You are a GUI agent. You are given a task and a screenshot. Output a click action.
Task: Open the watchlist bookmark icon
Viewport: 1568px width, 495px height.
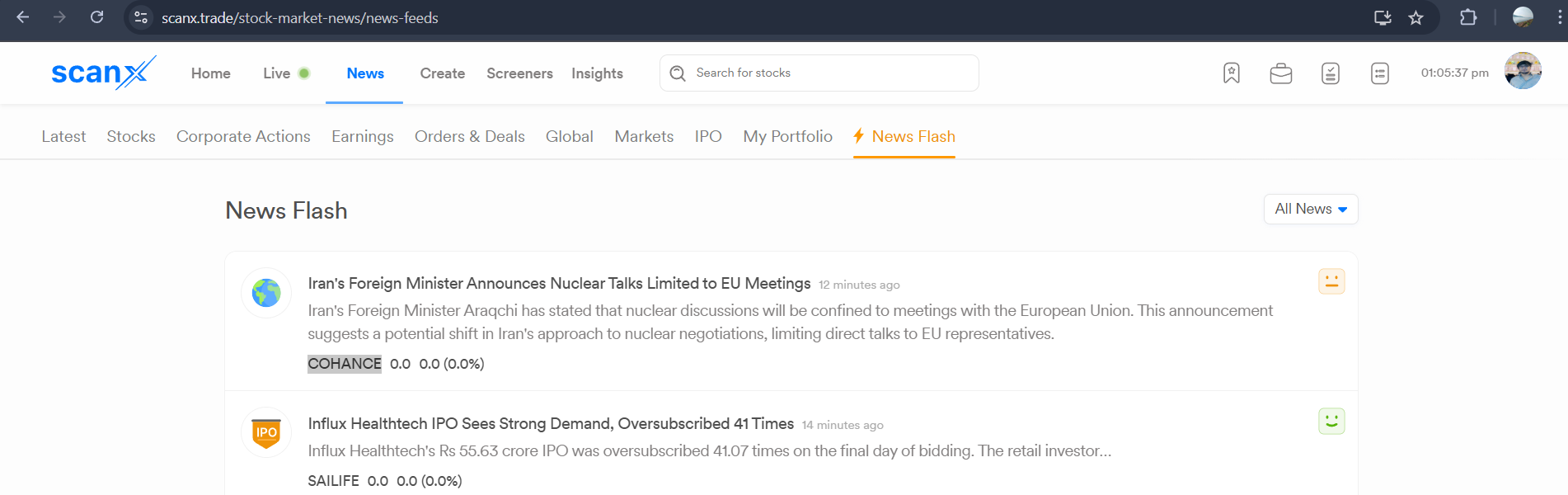(x=1232, y=73)
